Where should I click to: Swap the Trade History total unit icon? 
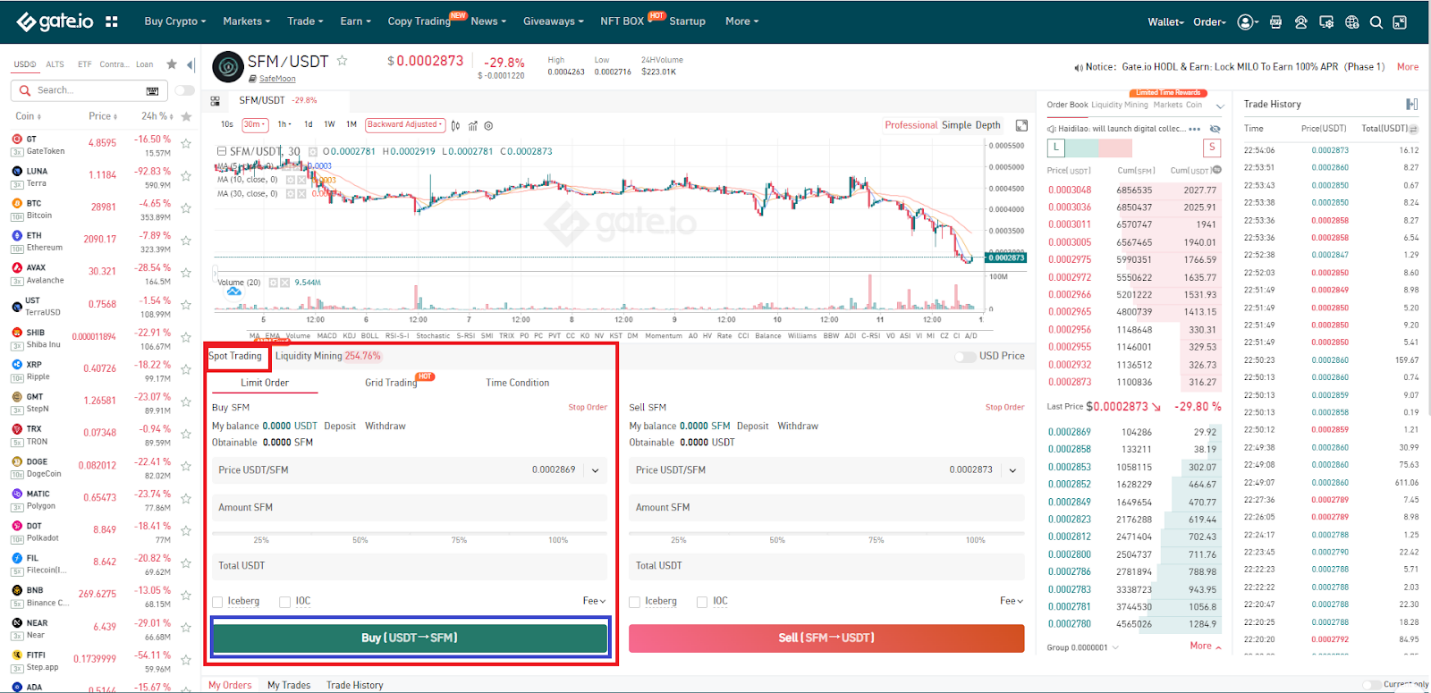(1415, 129)
